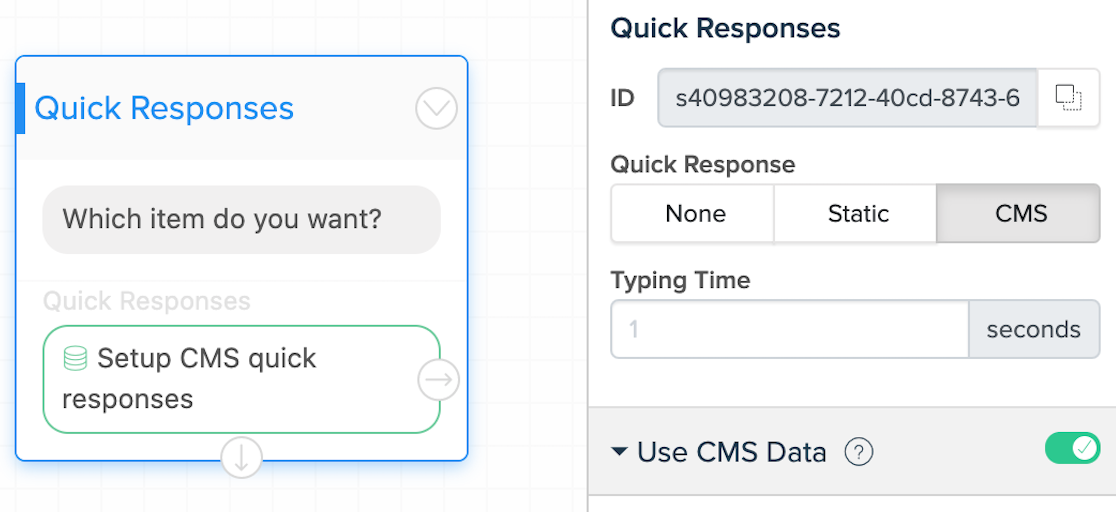Screen dimensions: 1116x512
Task: Click the help question mark beside Use CMS Data
Action: click(859, 451)
